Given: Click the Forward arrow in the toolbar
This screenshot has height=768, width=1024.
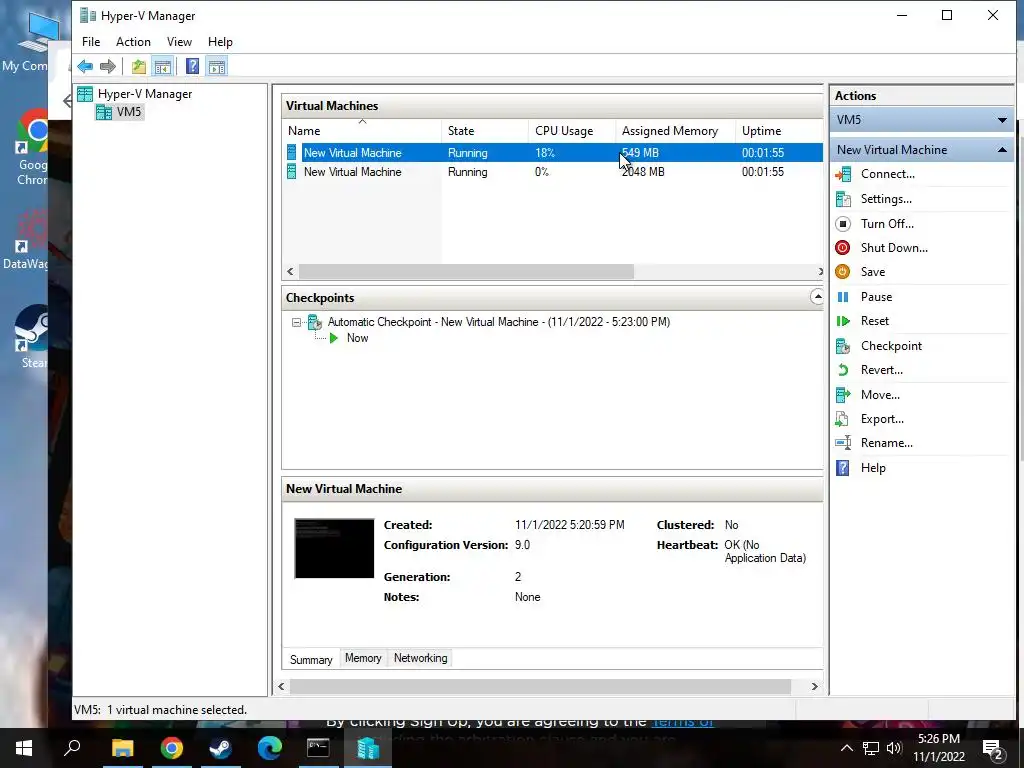Looking at the screenshot, I should [108, 67].
